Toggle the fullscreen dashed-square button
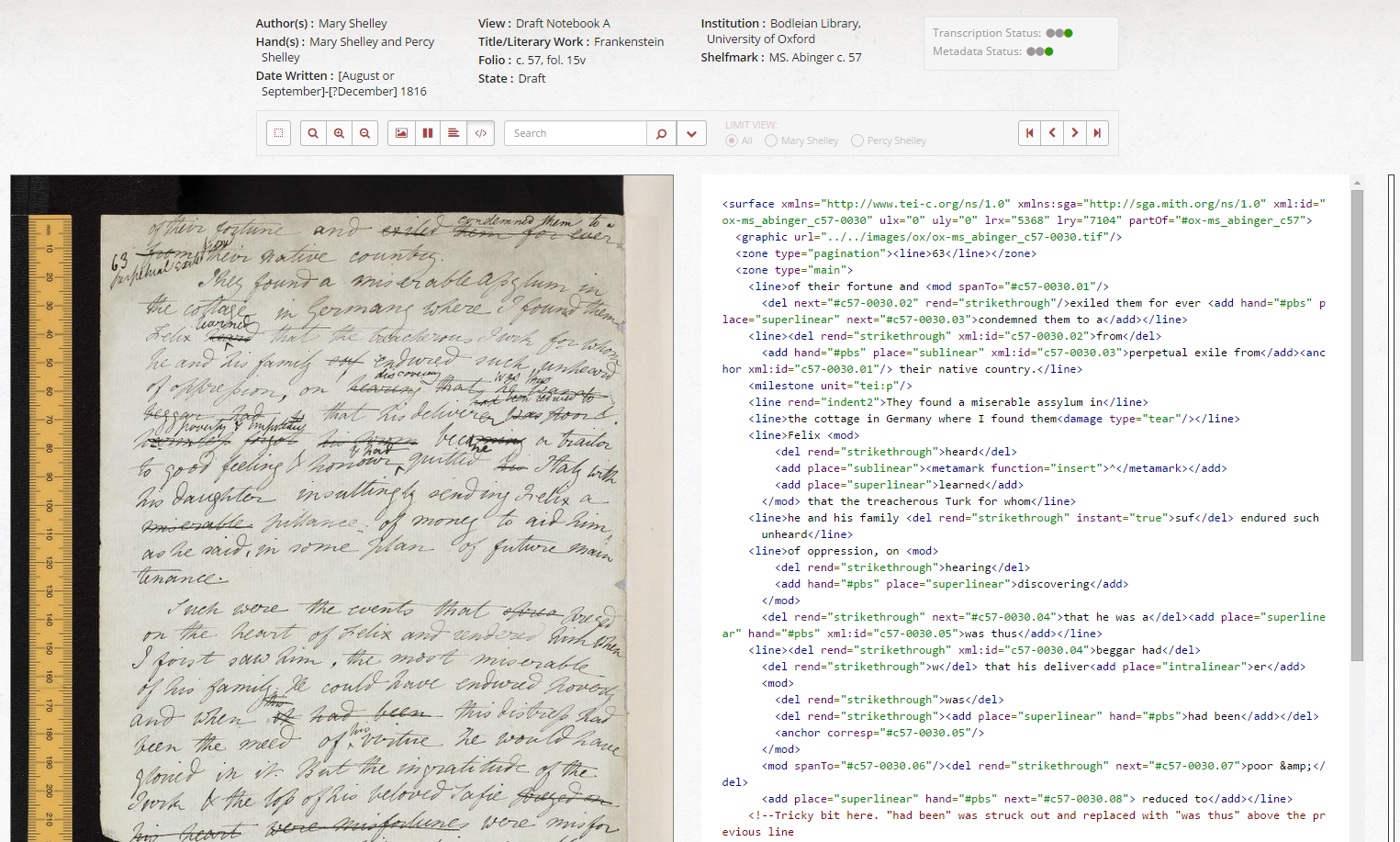1400x842 pixels. 278,133
